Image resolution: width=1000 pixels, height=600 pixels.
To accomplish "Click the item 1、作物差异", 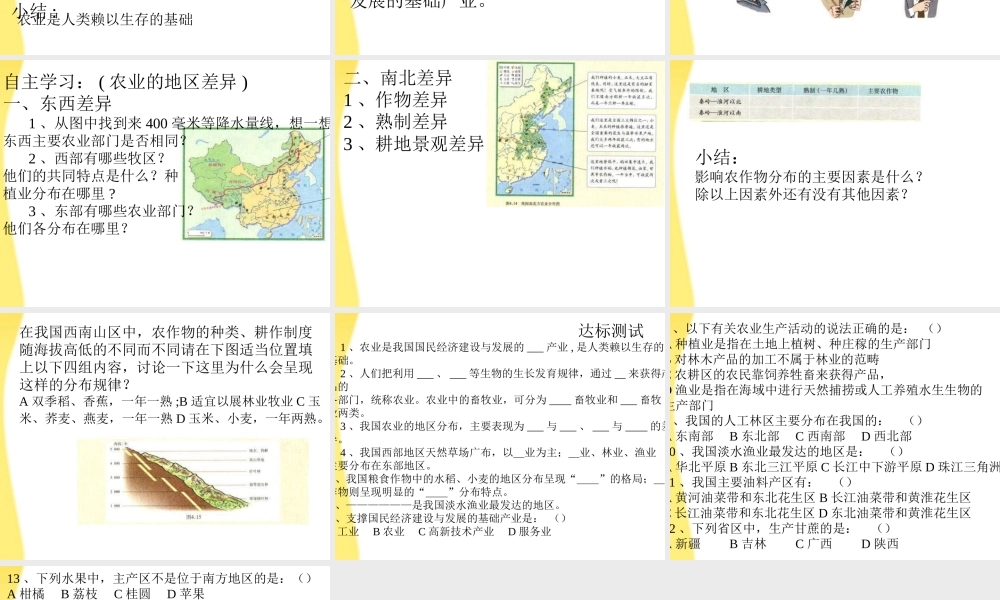I will click(395, 99).
